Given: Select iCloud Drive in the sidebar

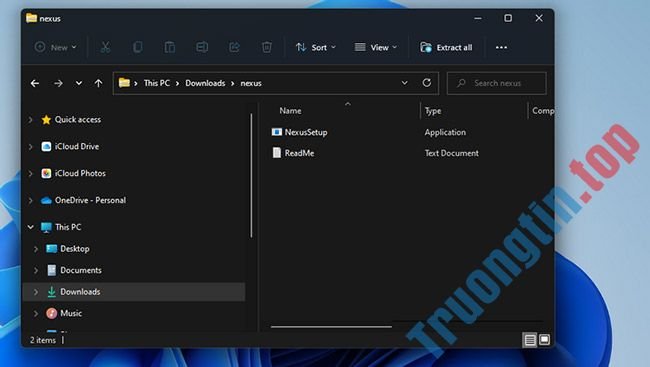Looking at the screenshot, I should [x=77, y=146].
